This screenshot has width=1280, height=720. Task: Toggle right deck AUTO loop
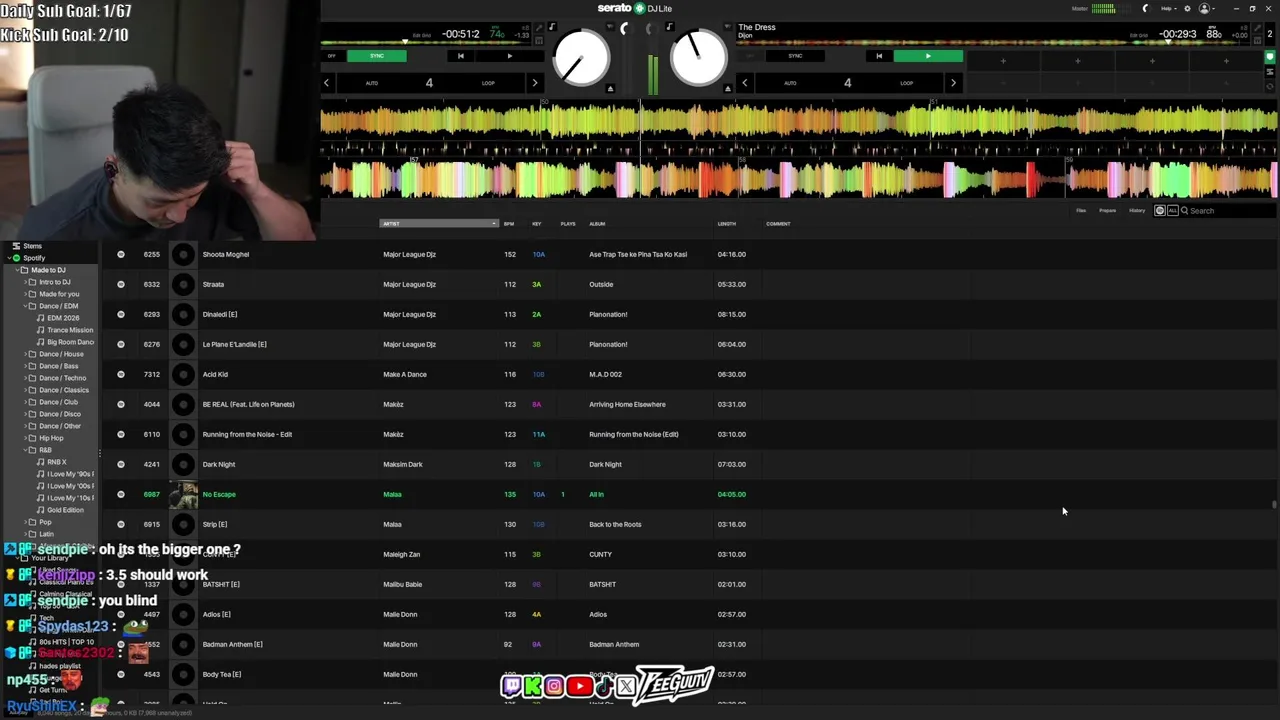coord(790,83)
